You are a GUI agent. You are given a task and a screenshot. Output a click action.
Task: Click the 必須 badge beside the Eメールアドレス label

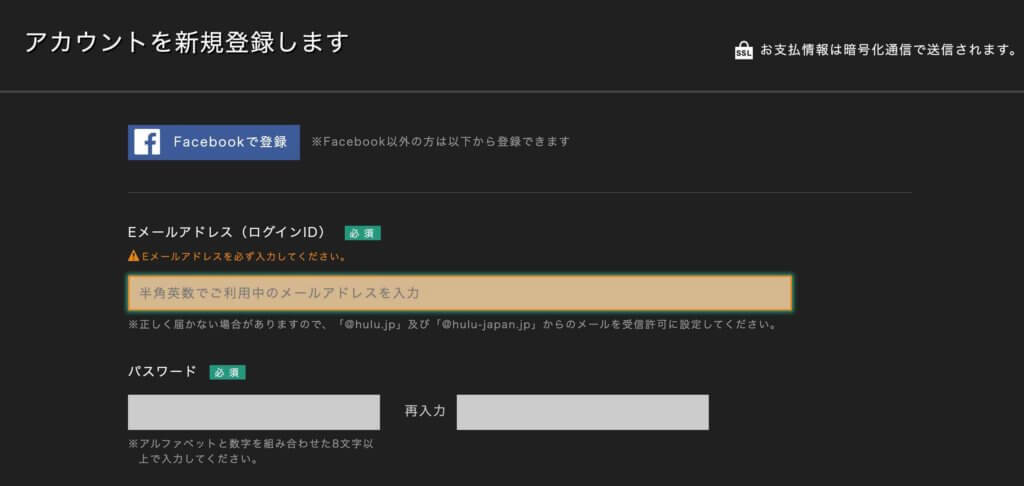(362, 233)
